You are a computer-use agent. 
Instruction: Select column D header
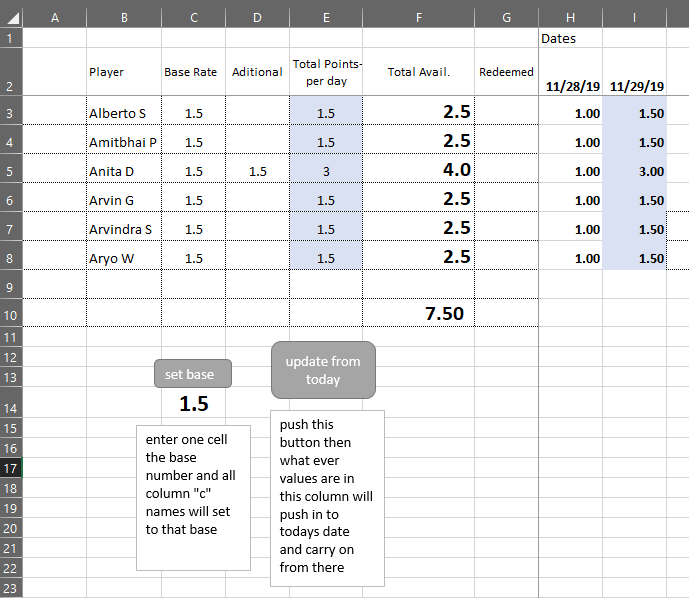[x=257, y=18]
